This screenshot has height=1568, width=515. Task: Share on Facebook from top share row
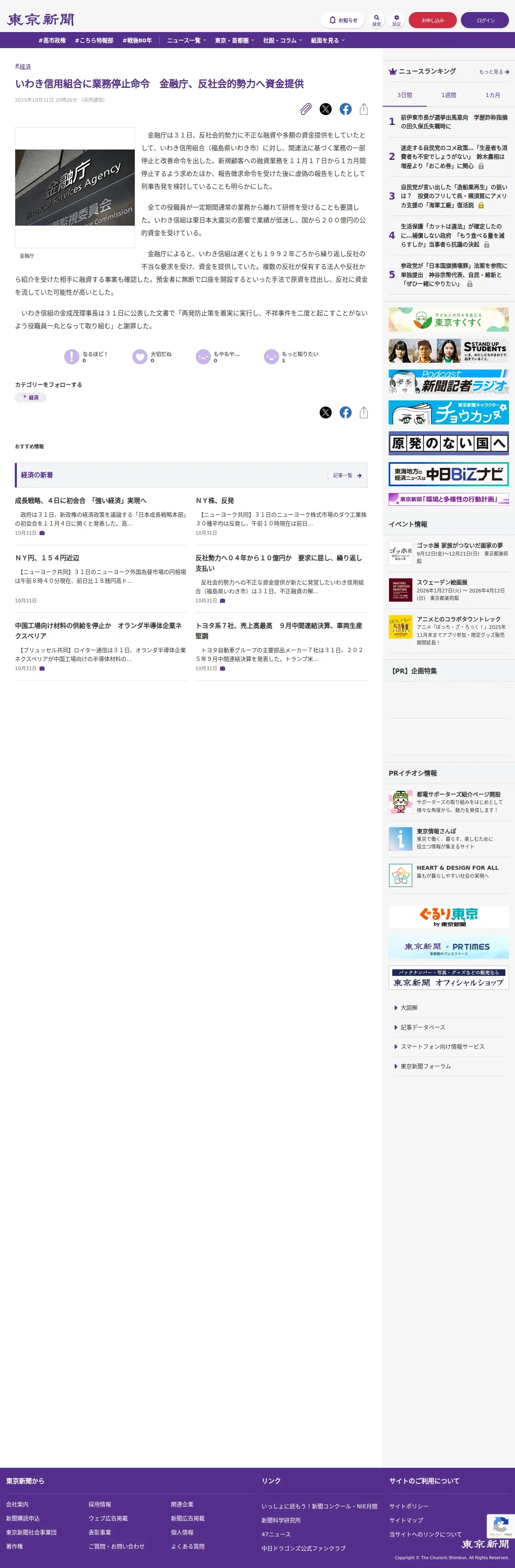[346, 109]
